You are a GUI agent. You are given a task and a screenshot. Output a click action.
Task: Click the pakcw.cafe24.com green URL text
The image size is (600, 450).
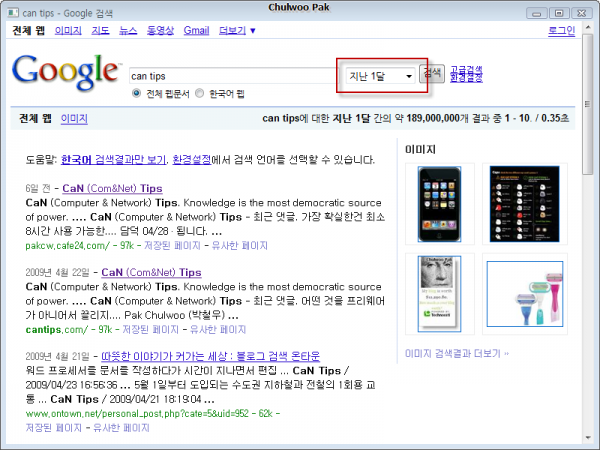click(68, 245)
